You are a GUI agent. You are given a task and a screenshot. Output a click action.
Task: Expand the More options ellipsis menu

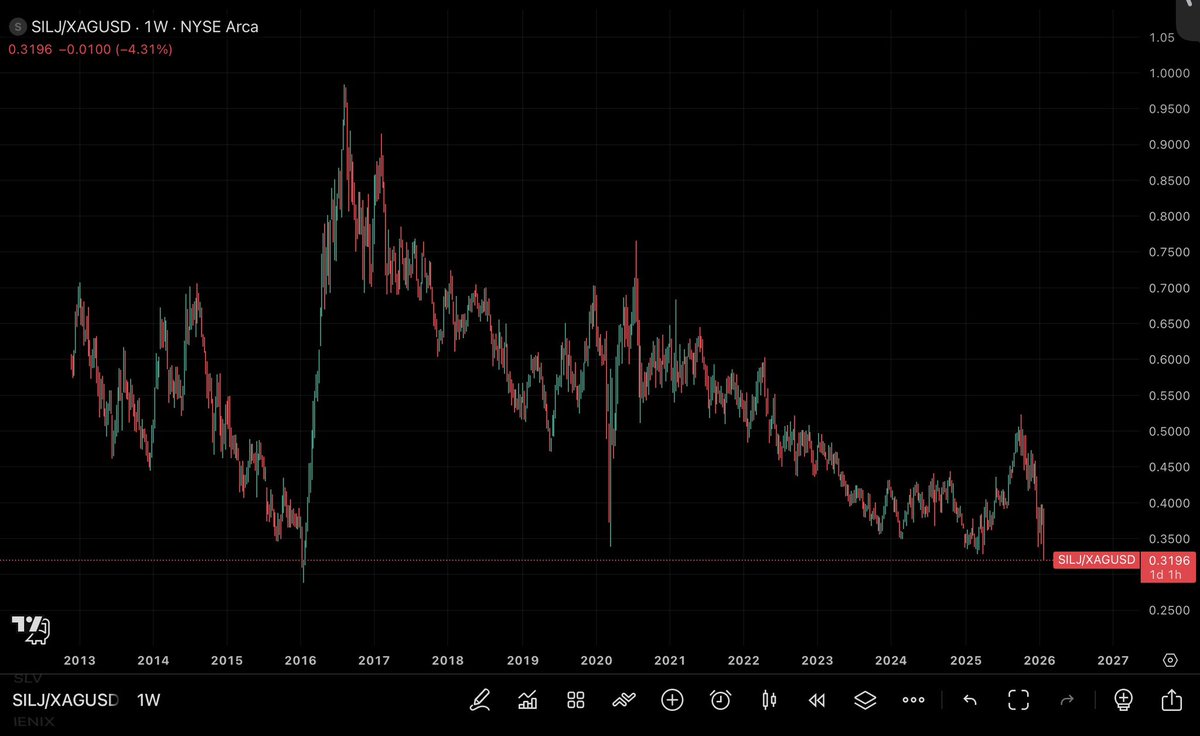(x=912, y=700)
